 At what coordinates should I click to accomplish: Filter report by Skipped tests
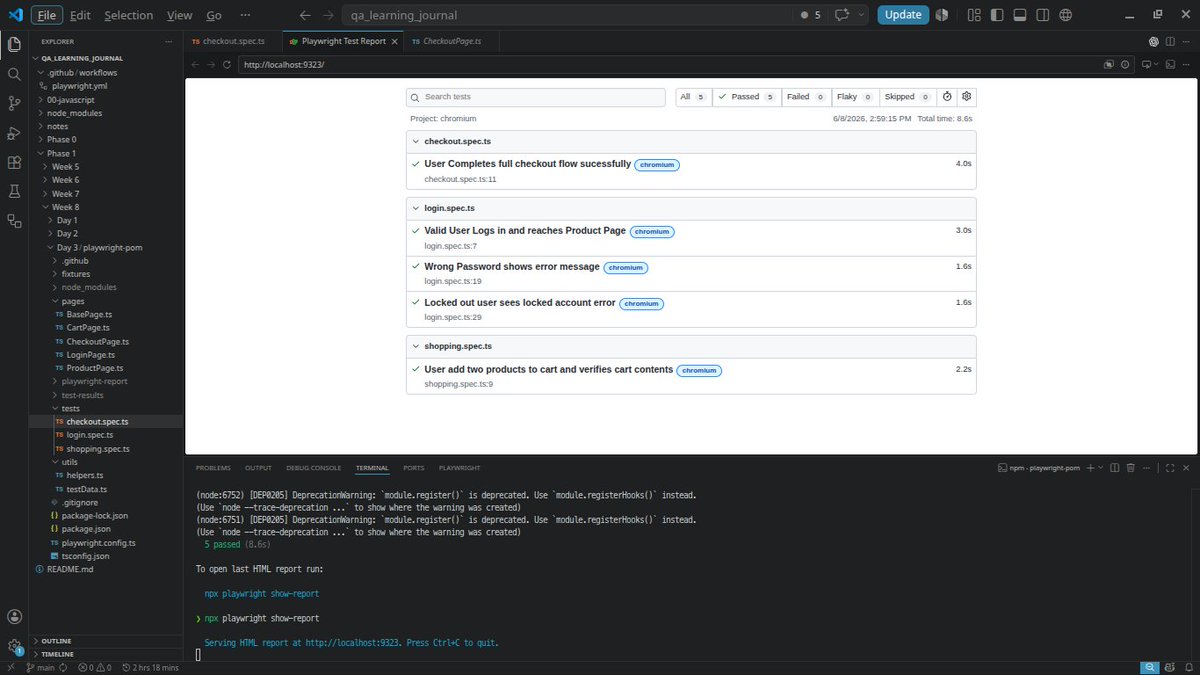pos(907,97)
